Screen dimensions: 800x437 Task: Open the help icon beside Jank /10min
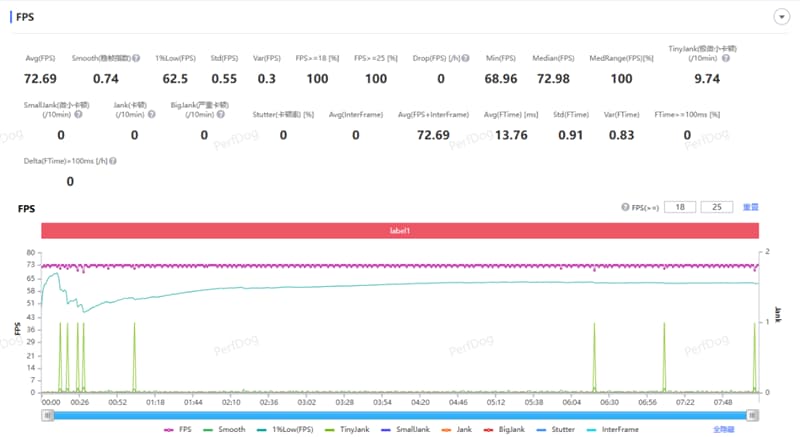[152, 114]
